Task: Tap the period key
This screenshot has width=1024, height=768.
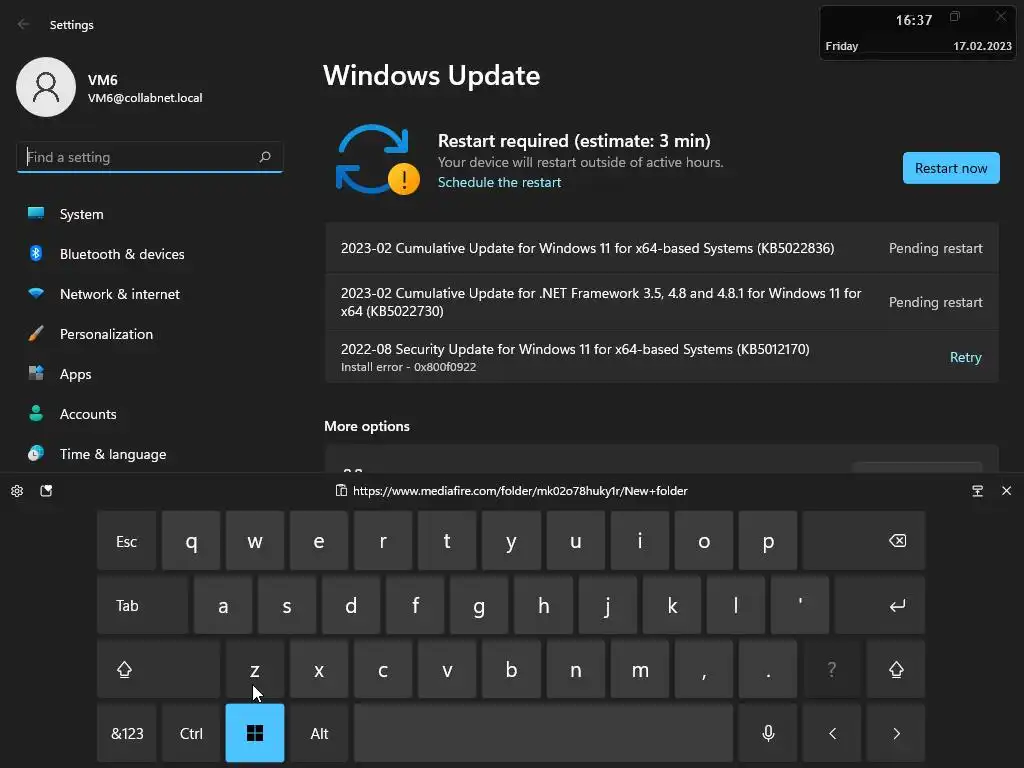Action: click(768, 669)
